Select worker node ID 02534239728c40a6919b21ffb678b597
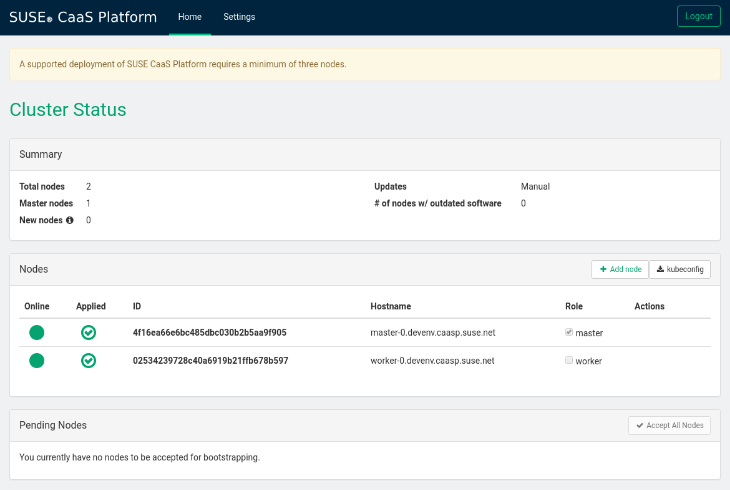 [210, 361]
